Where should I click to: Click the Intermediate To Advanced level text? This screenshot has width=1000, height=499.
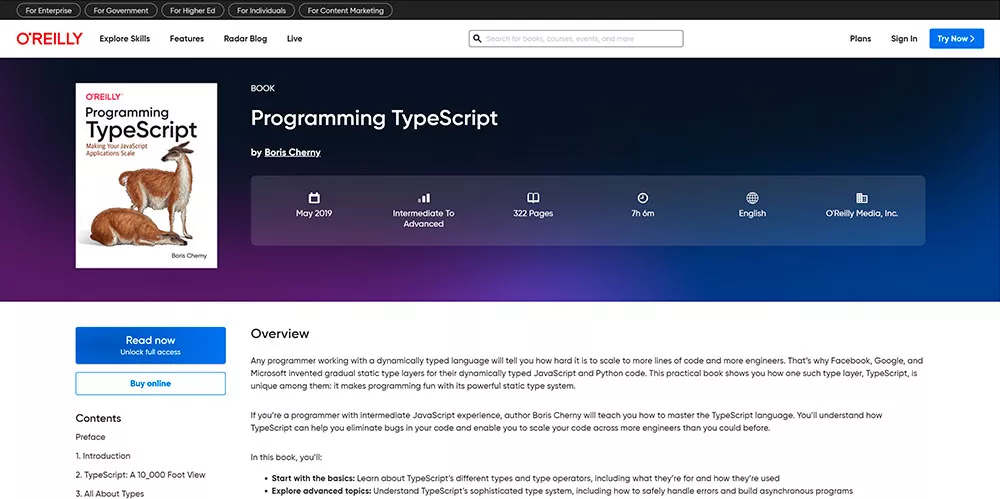tap(423, 219)
